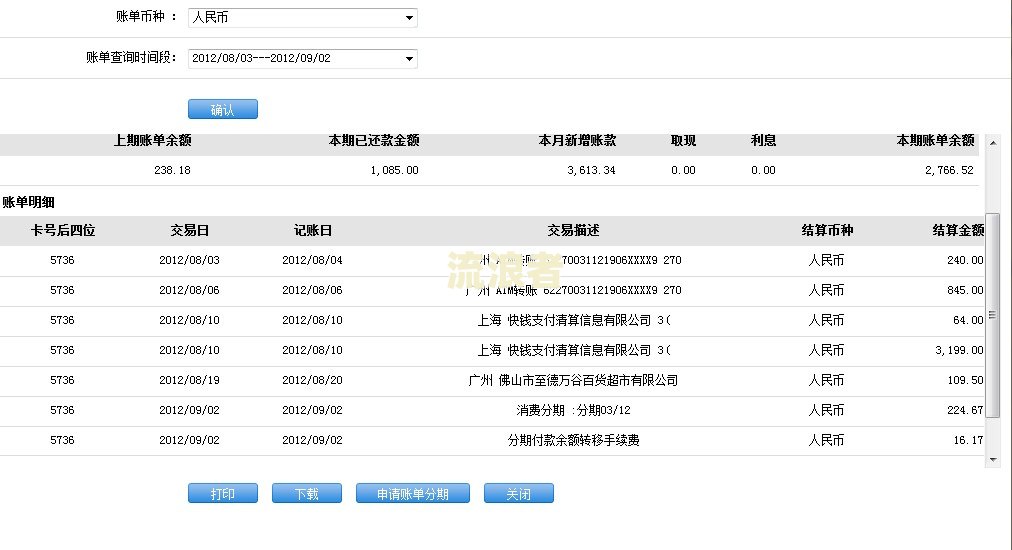Click the scrollbar down arrow below the table
The width and height of the screenshot is (1012, 550).
click(x=993, y=460)
